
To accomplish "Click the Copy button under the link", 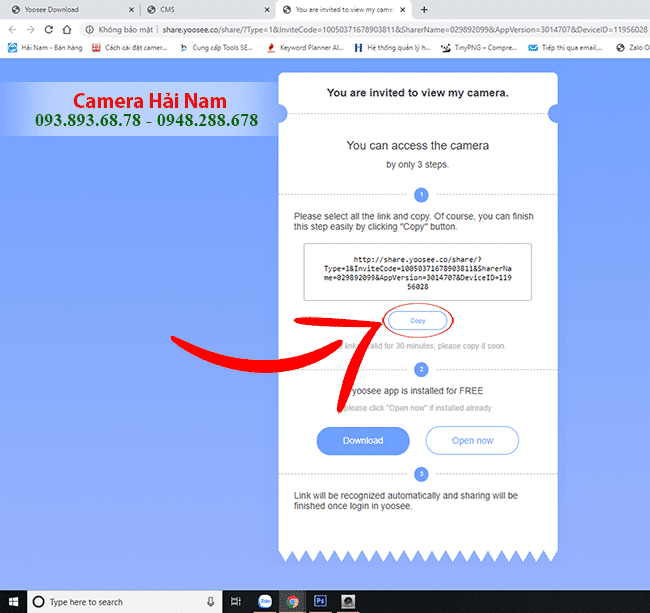I will click(x=417, y=321).
